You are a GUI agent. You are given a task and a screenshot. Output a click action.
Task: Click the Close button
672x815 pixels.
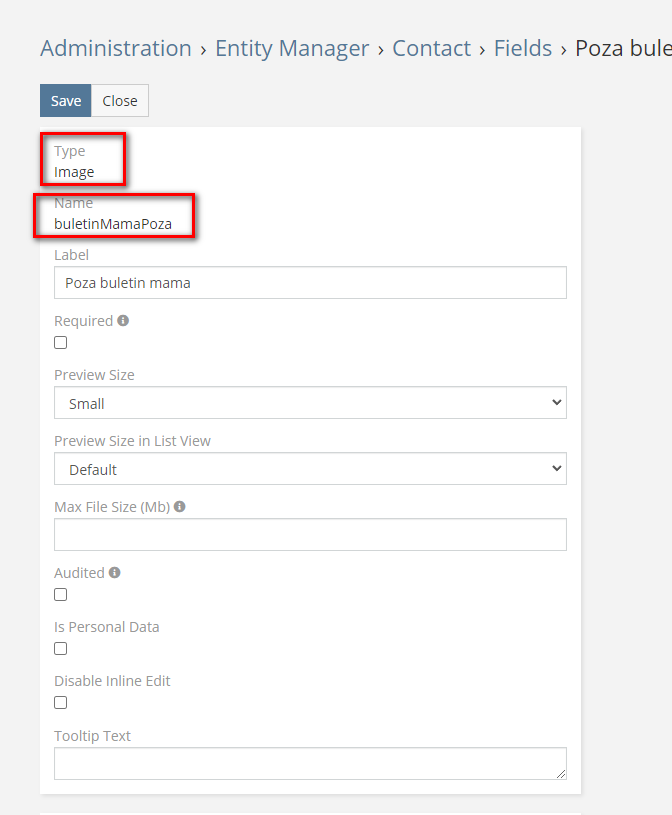pos(120,101)
